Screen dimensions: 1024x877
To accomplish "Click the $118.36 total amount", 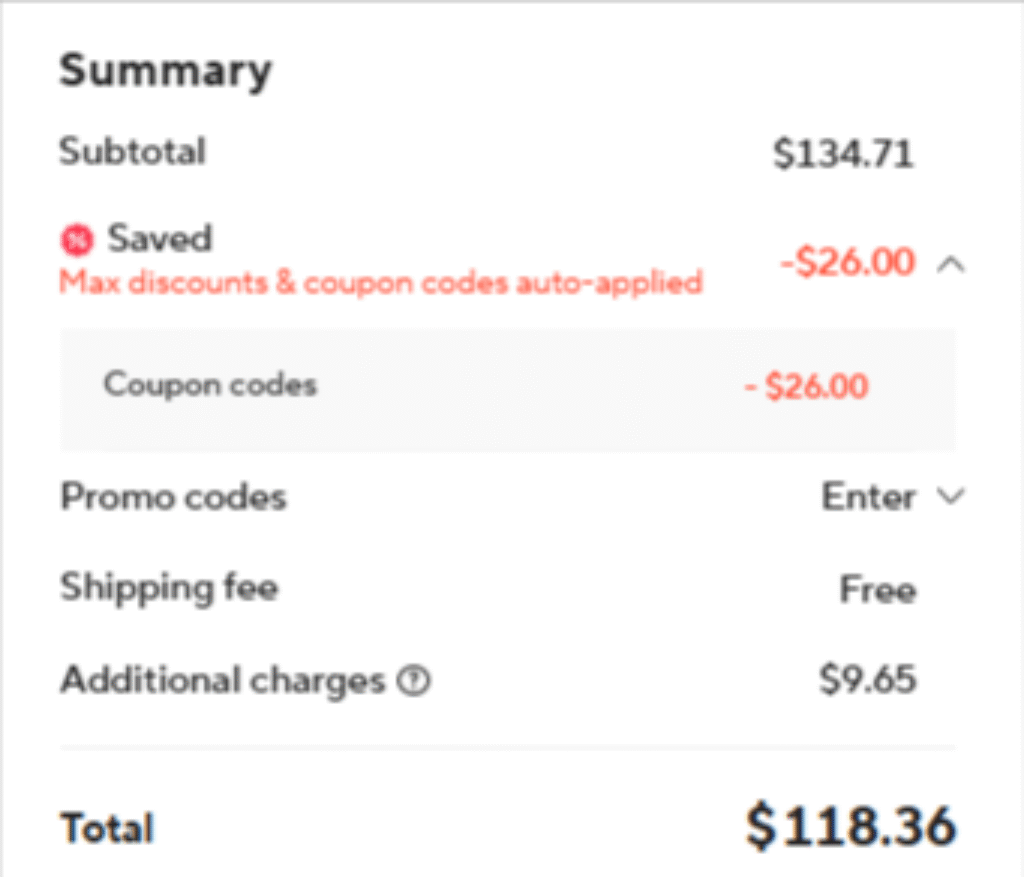I will [x=851, y=826].
